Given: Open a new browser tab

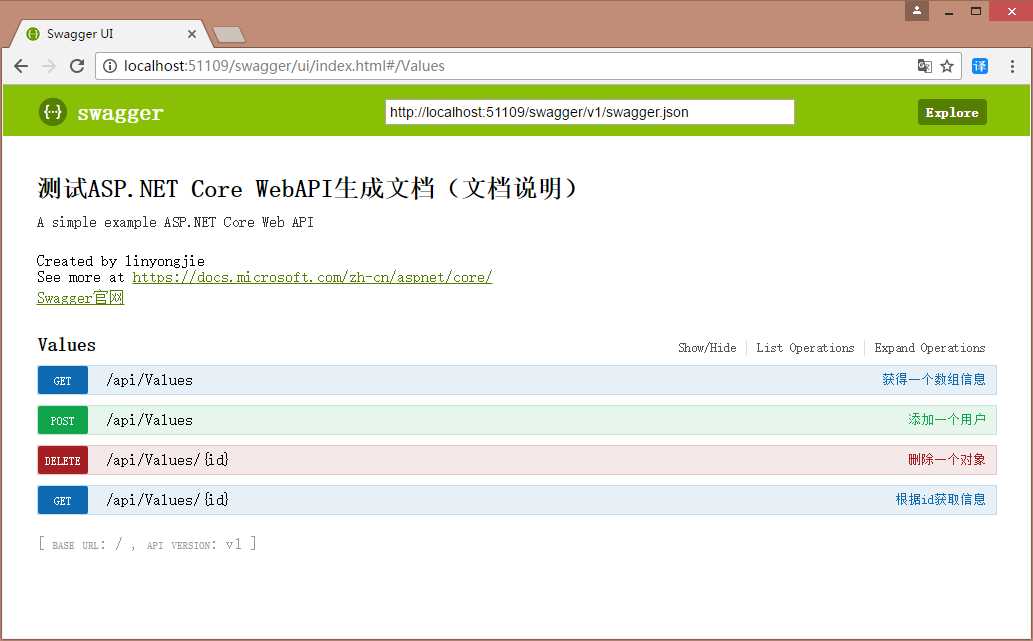Looking at the screenshot, I should [229, 34].
